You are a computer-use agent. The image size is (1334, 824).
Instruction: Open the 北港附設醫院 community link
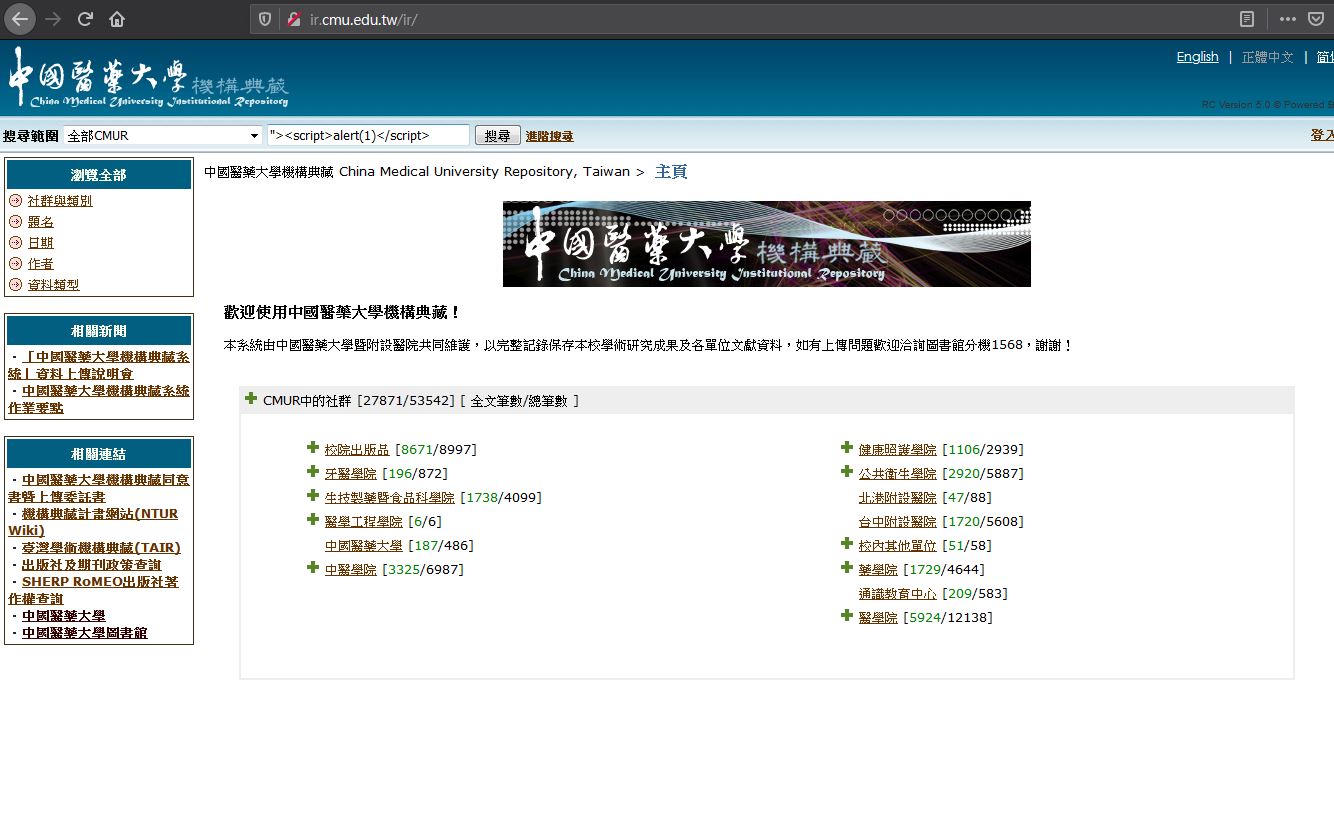[x=898, y=498]
